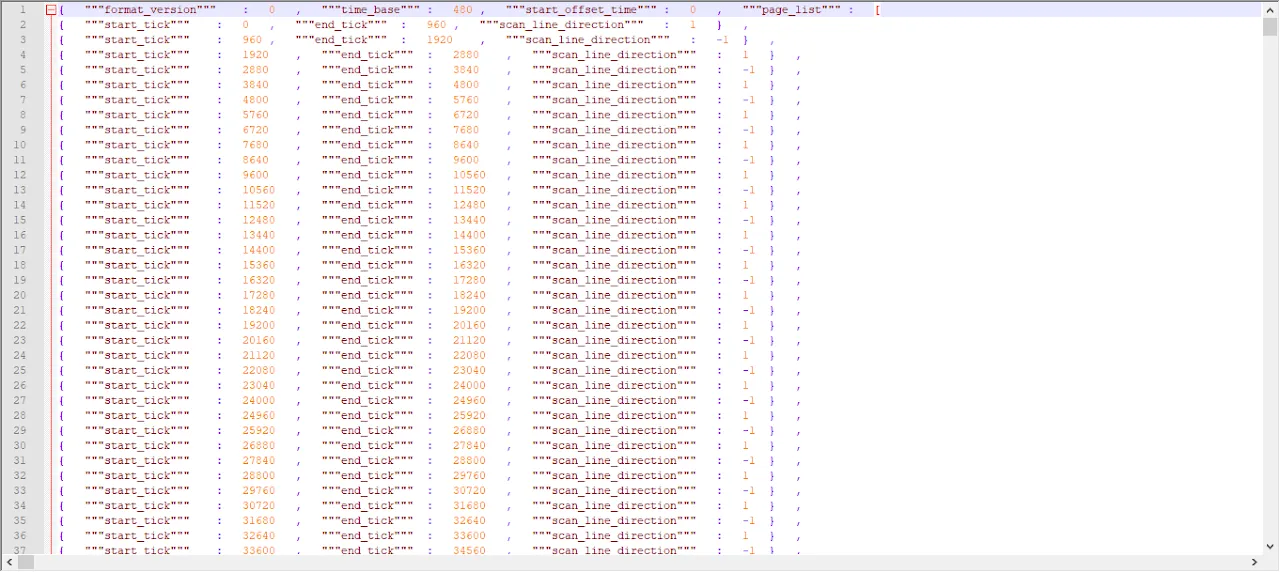Click the horizontal scrollbar thumb
Screen dimensions: 1280x572
[26, 563]
